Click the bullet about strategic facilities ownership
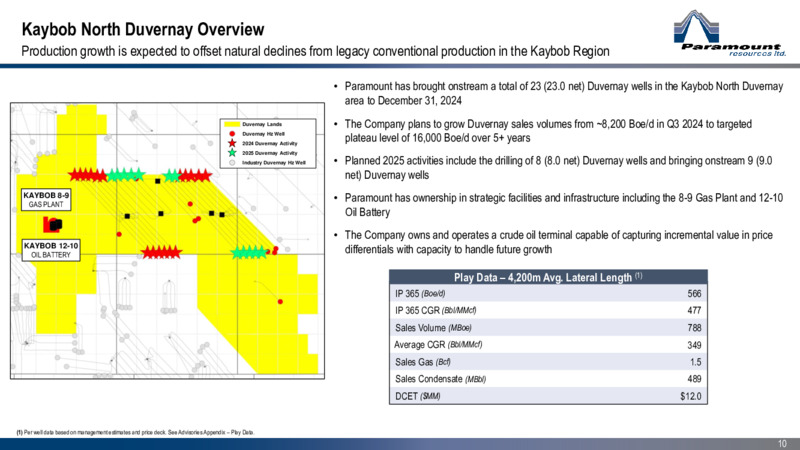 563,205
